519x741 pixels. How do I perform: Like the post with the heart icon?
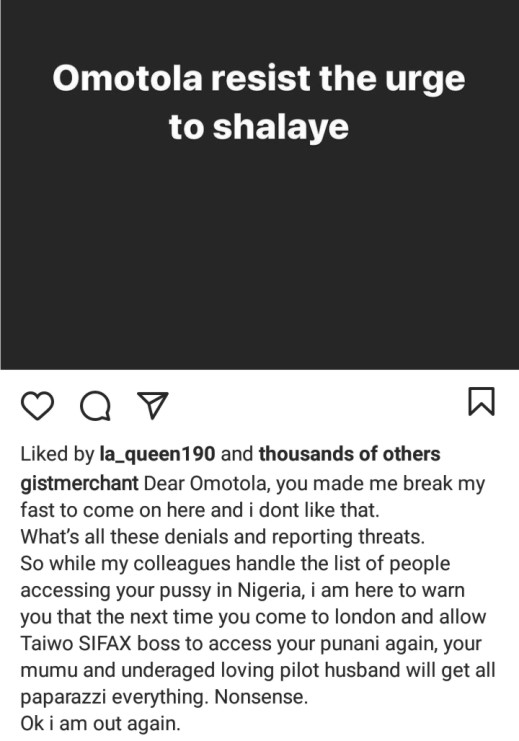(x=37, y=406)
